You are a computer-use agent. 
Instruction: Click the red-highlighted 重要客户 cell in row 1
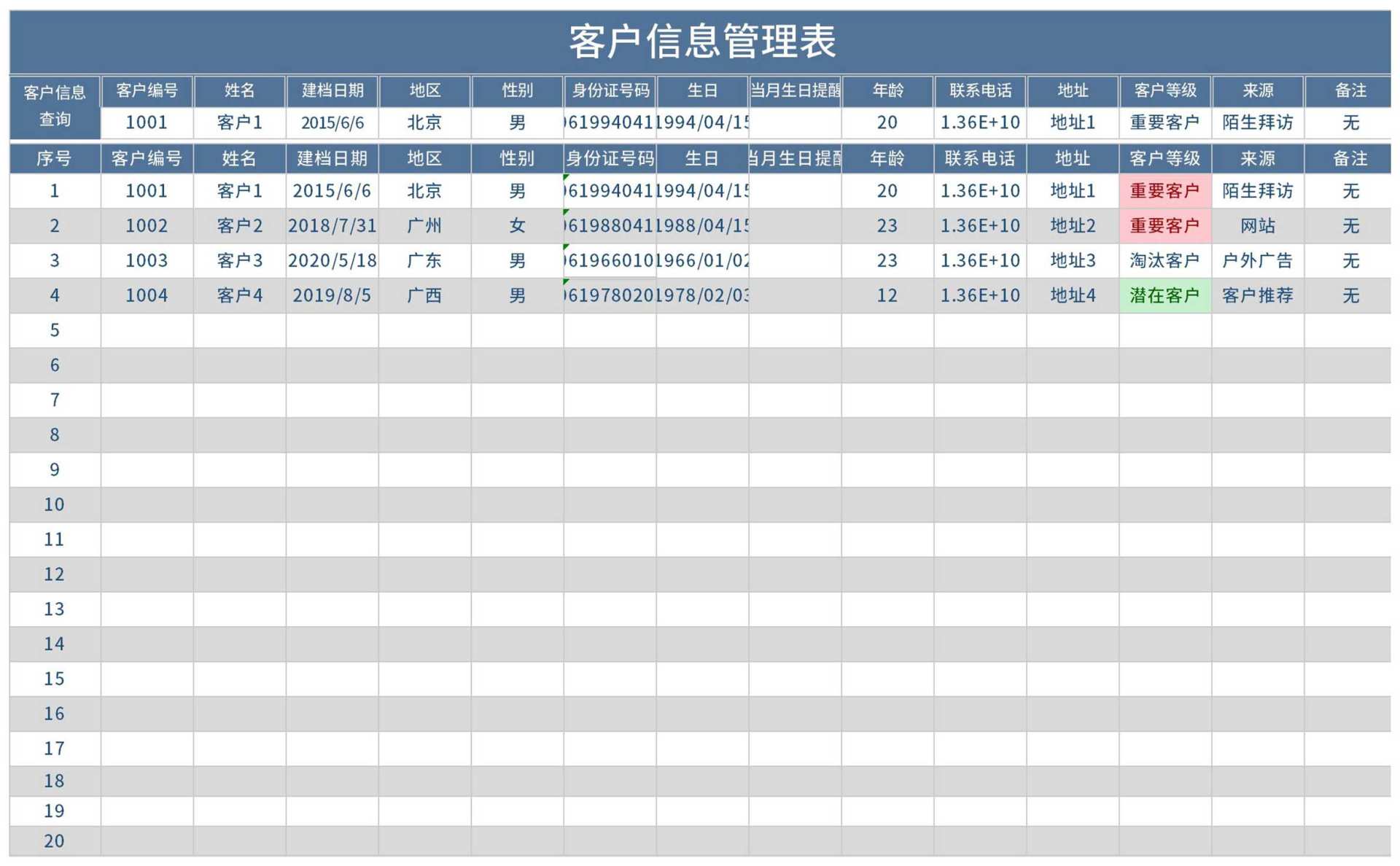pos(1164,191)
